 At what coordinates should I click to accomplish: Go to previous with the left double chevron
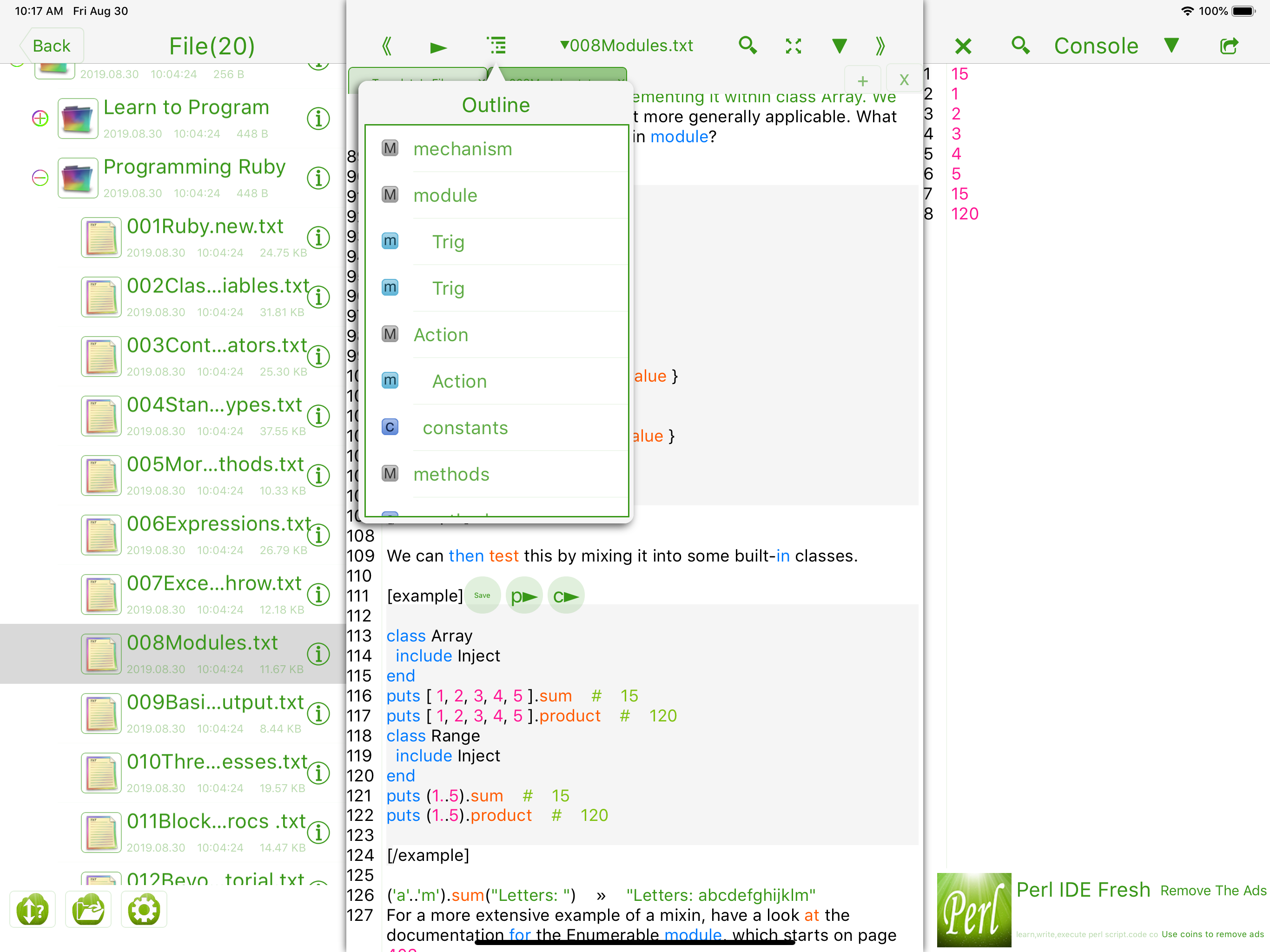click(x=387, y=46)
